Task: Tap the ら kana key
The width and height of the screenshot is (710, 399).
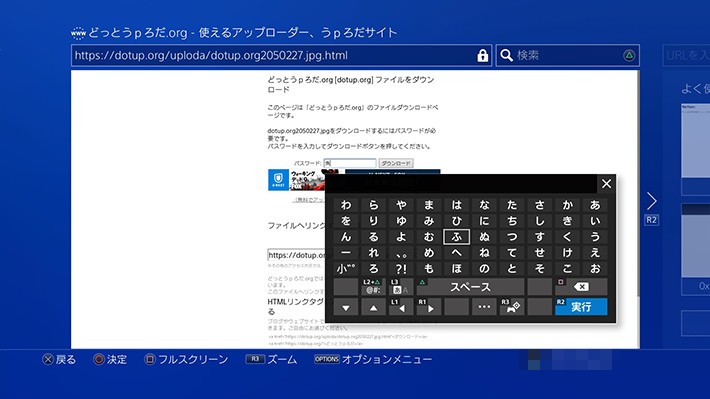Action: click(374, 205)
